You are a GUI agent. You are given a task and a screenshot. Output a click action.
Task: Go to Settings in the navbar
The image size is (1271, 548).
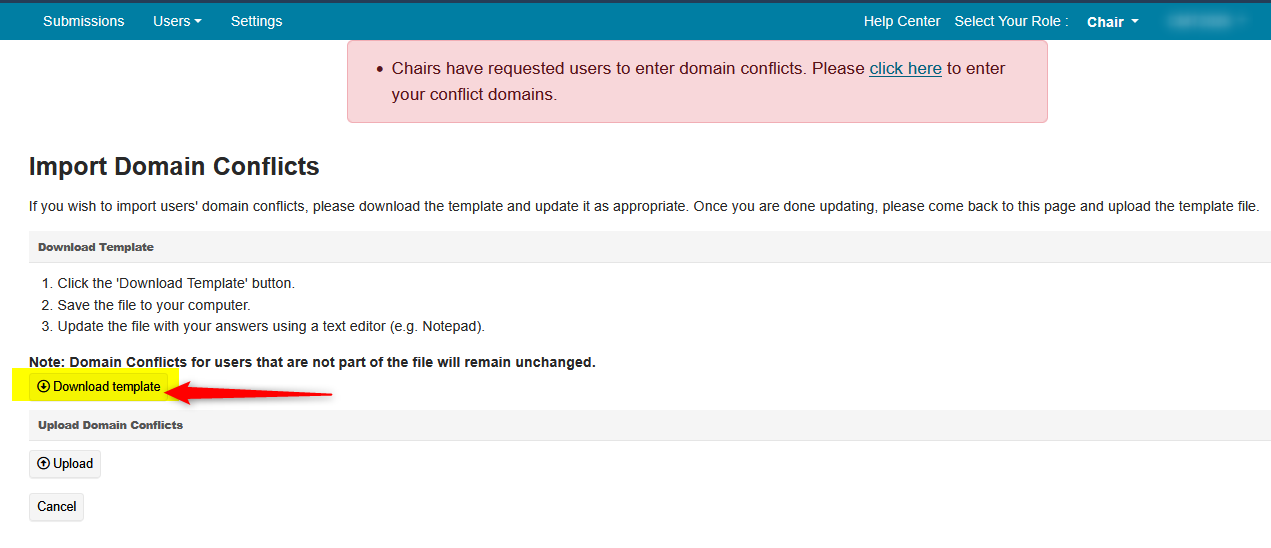pos(256,21)
